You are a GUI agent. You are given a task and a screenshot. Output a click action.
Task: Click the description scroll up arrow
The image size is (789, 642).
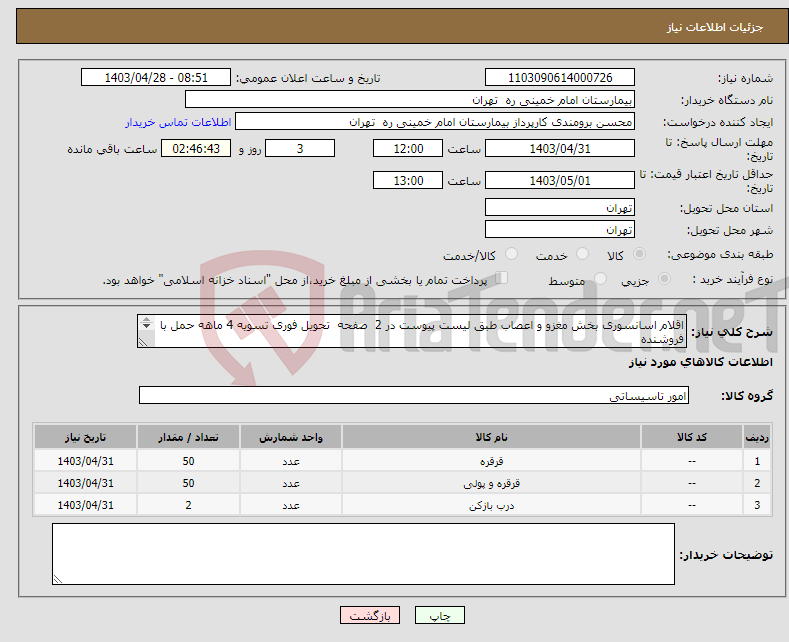pos(146,319)
